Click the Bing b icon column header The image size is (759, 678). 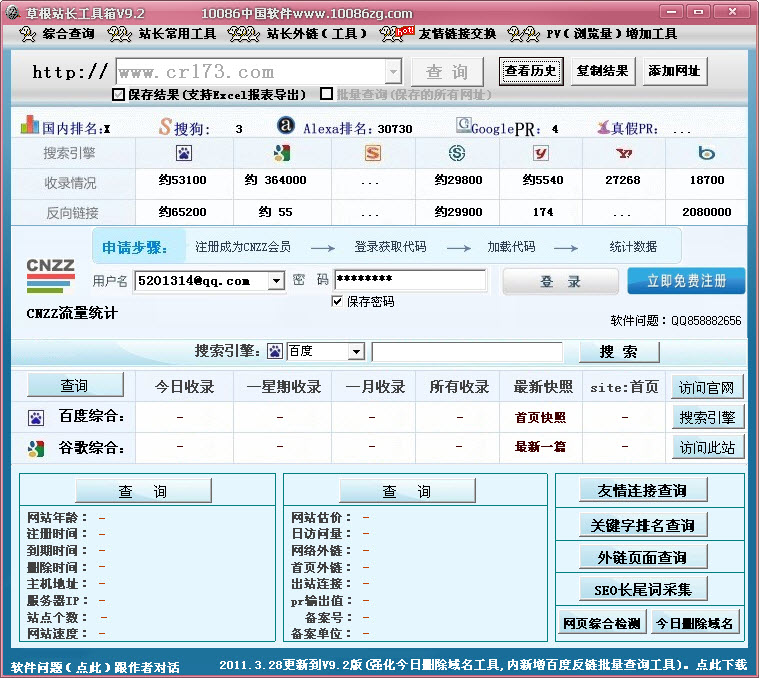(707, 153)
